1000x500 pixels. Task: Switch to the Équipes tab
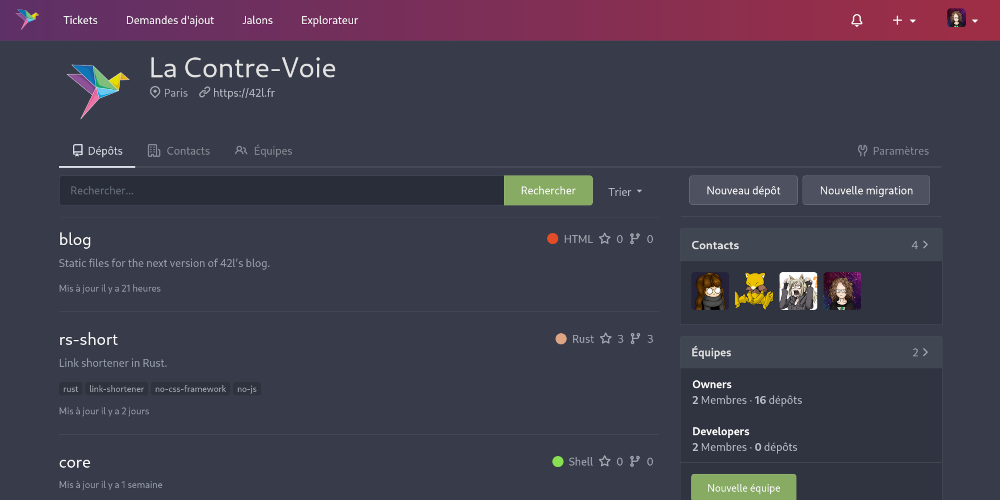[263, 151]
